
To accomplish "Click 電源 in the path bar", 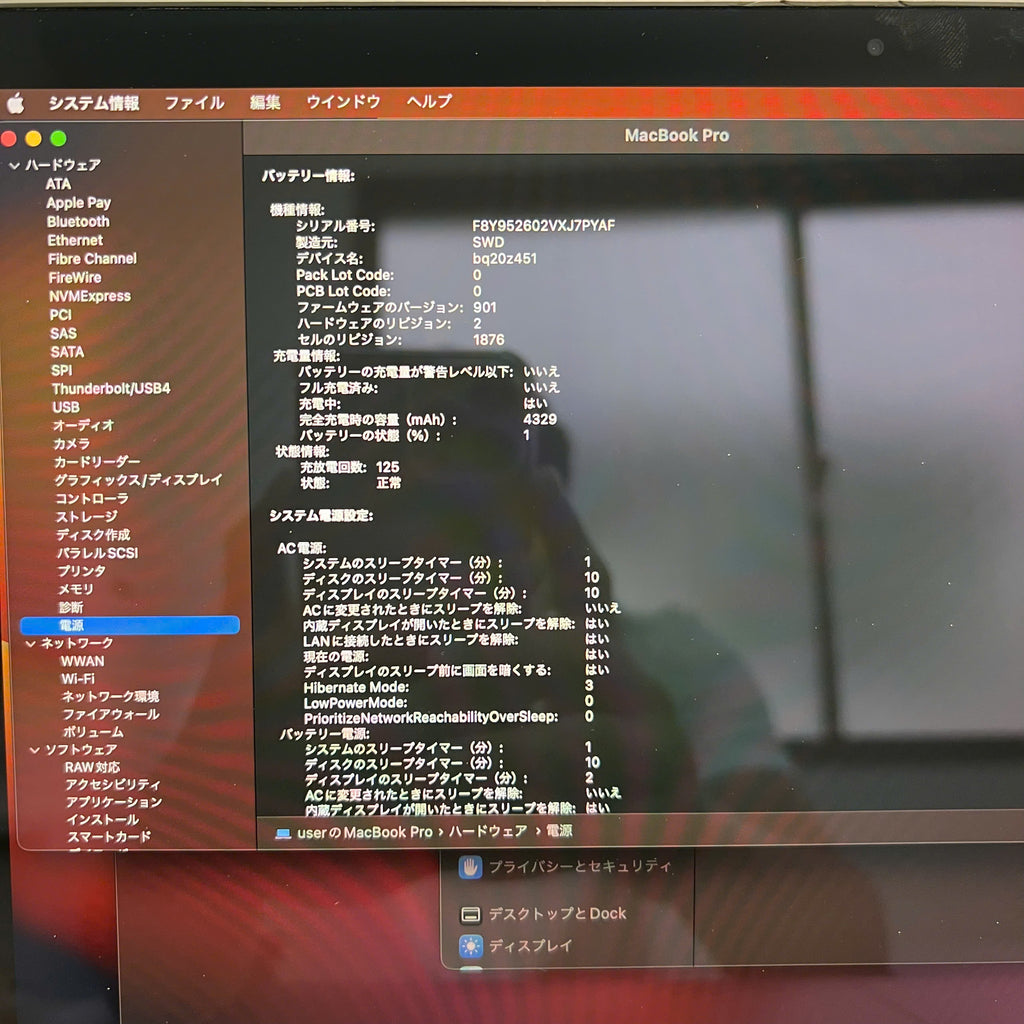I will pyautogui.click(x=559, y=831).
